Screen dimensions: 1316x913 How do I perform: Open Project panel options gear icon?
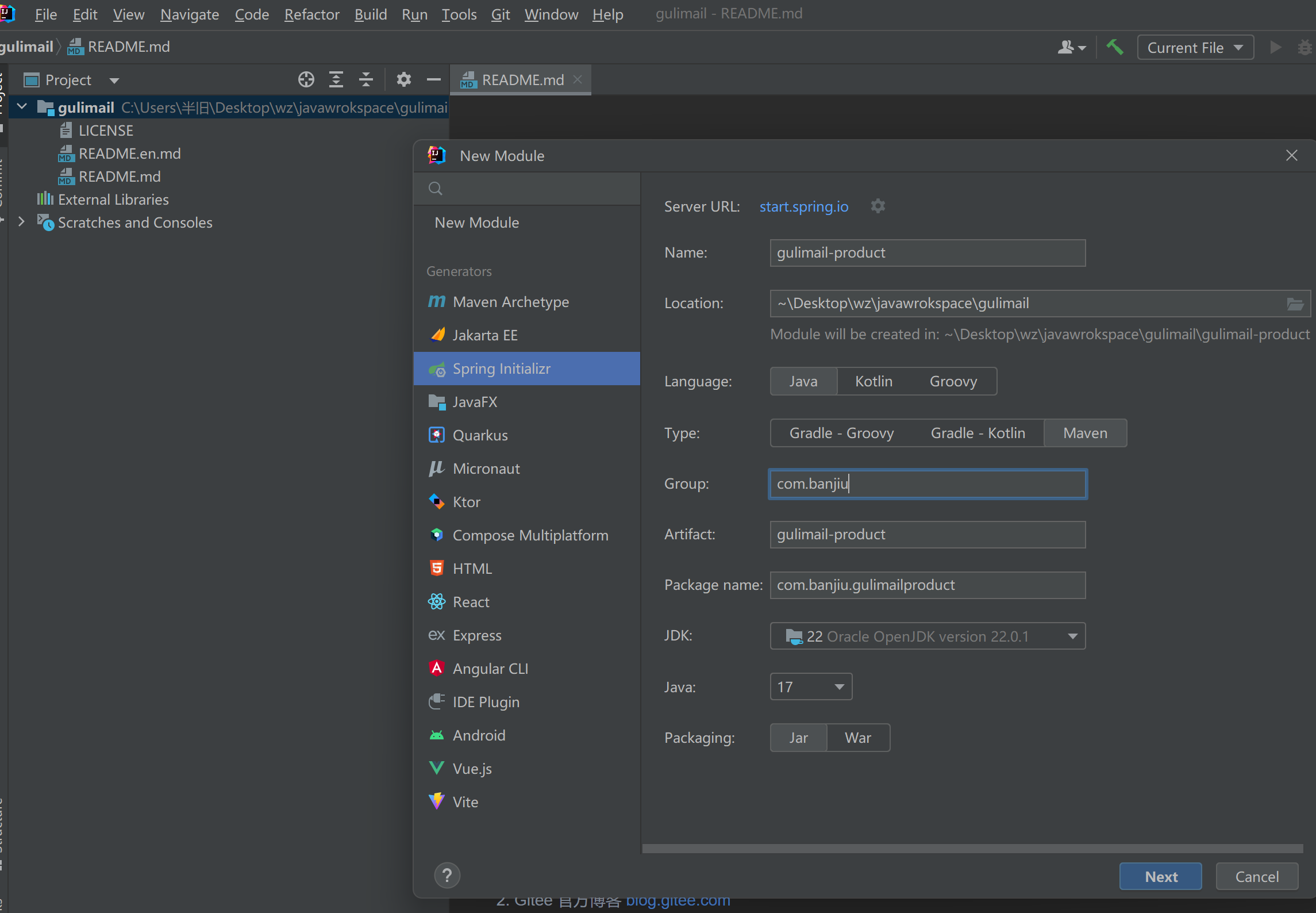(x=403, y=79)
